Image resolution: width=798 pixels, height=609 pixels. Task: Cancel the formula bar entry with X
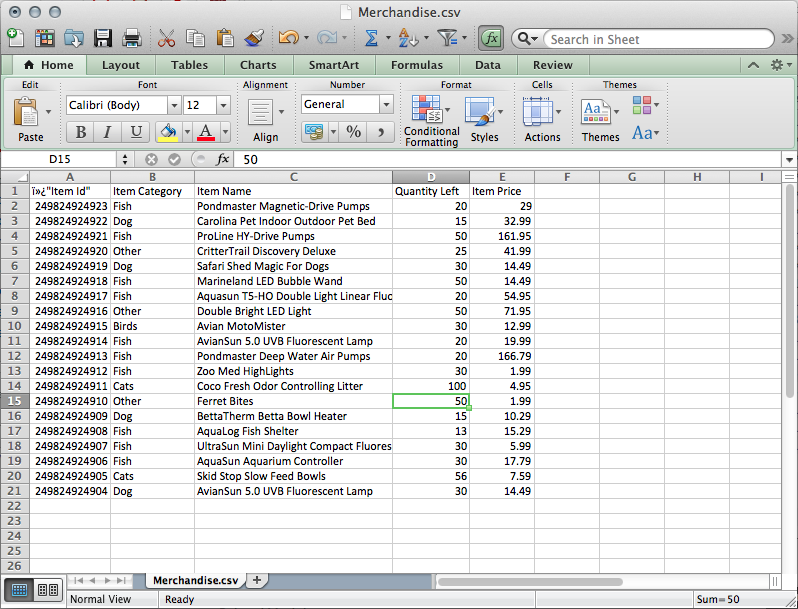(x=151, y=160)
